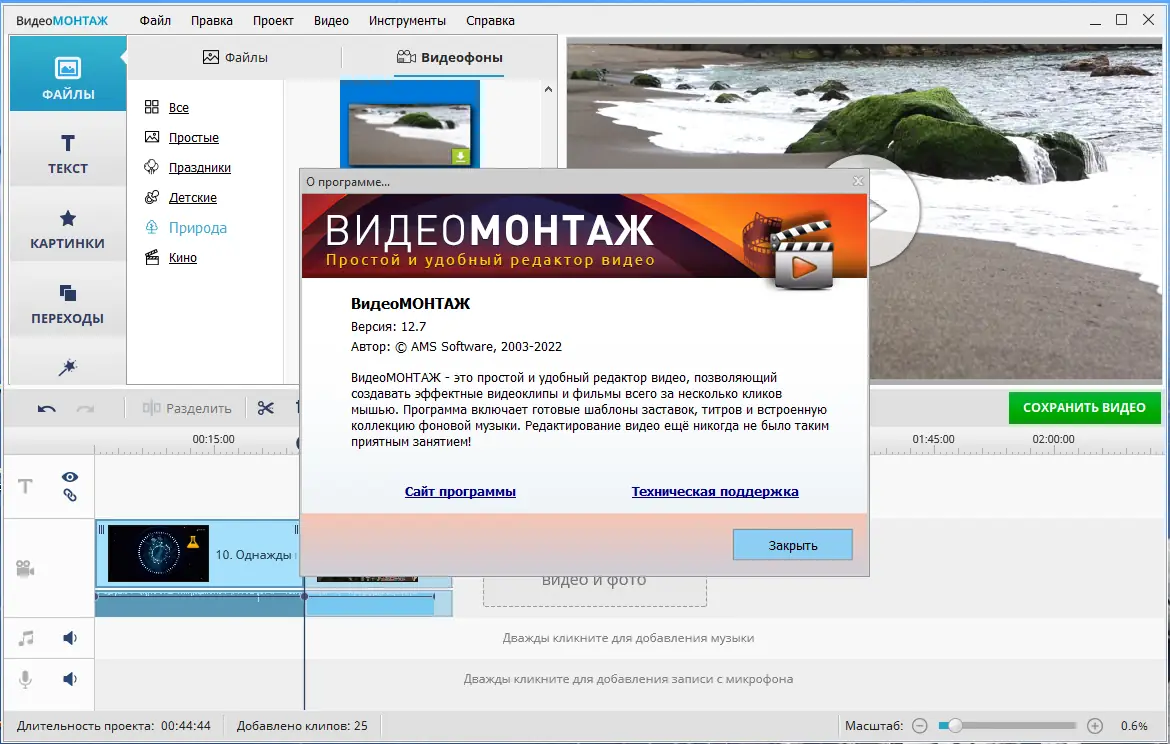Click the text track T icon
Image resolution: width=1170 pixels, height=744 pixels.
pos(25,487)
